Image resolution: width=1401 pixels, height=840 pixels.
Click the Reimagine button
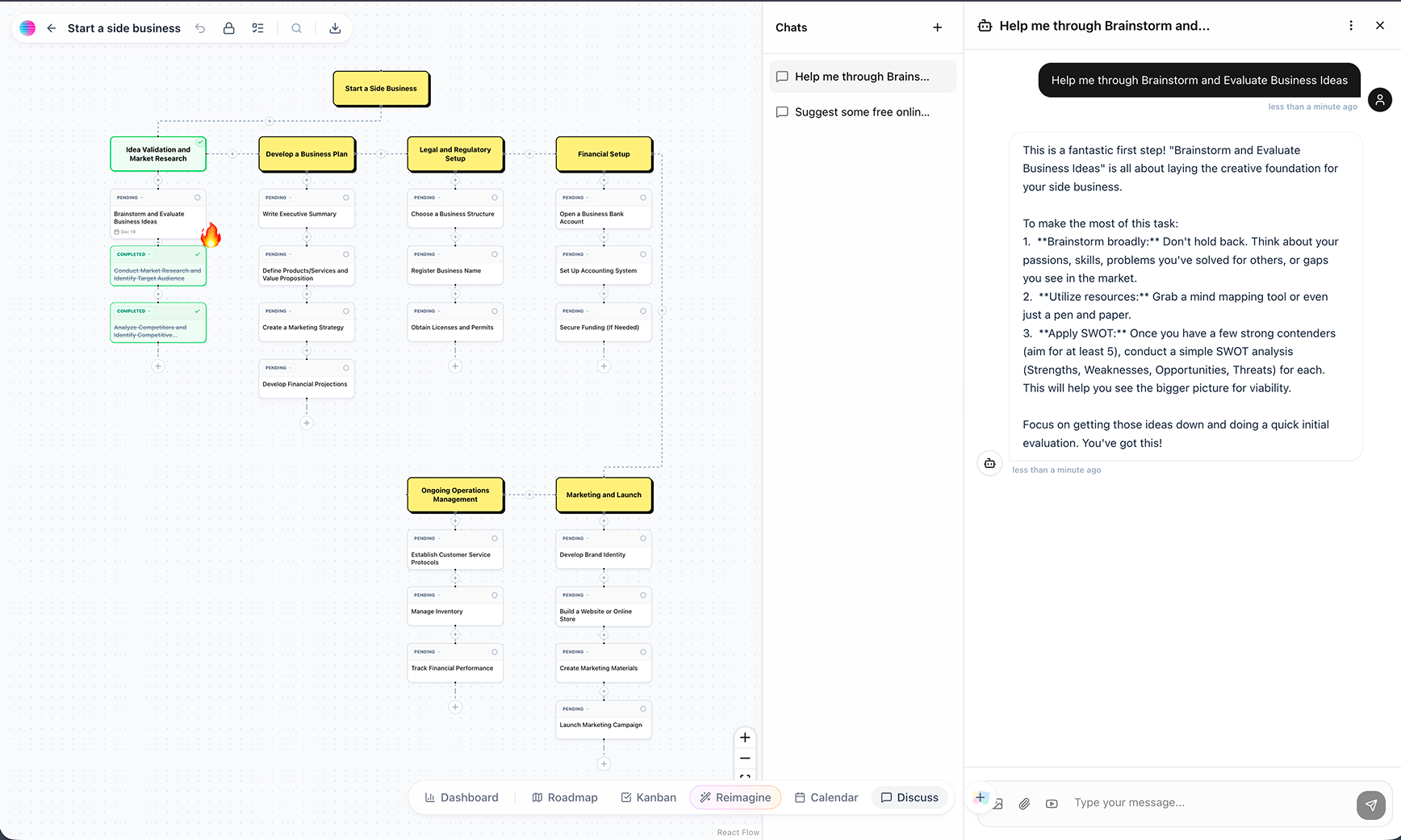[x=734, y=797]
